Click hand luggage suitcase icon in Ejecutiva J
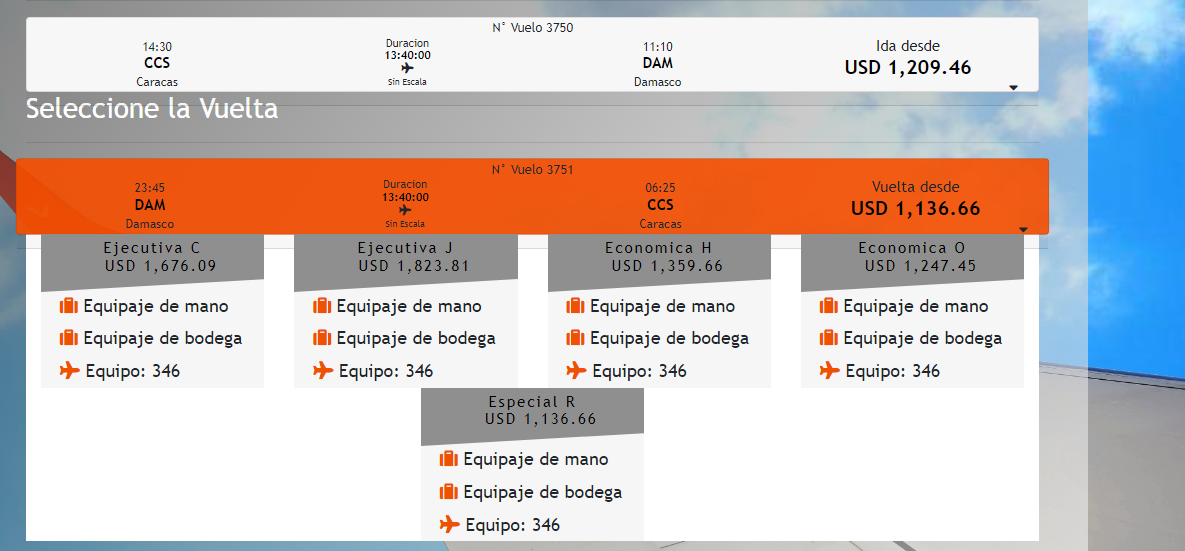The height and width of the screenshot is (551, 1185). pyautogui.click(x=322, y=306)
